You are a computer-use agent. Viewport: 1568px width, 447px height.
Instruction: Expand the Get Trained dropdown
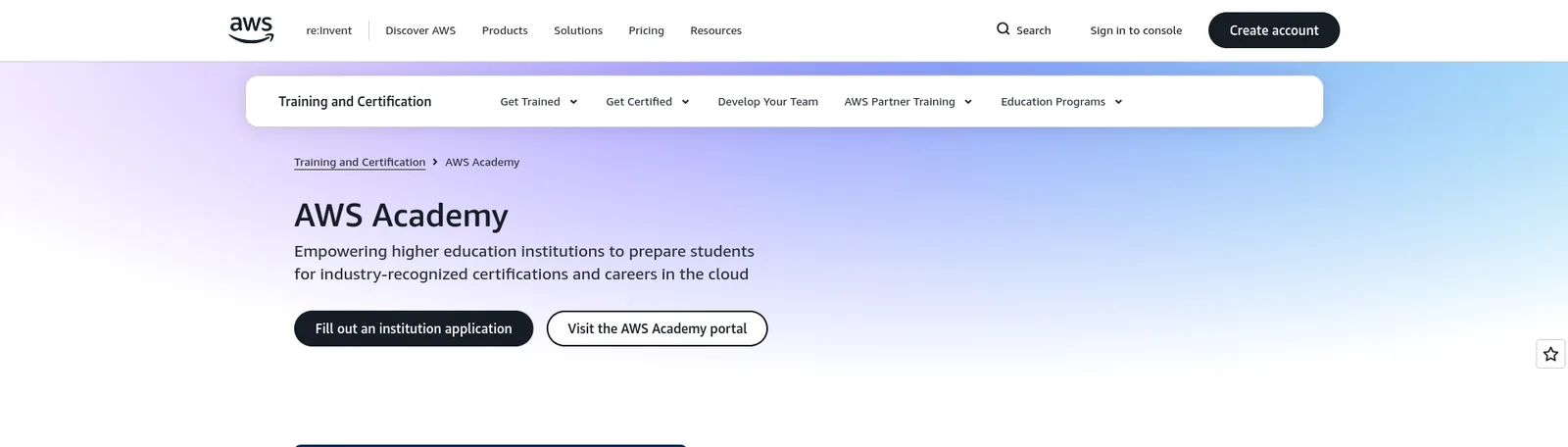(x=539, y=102)
